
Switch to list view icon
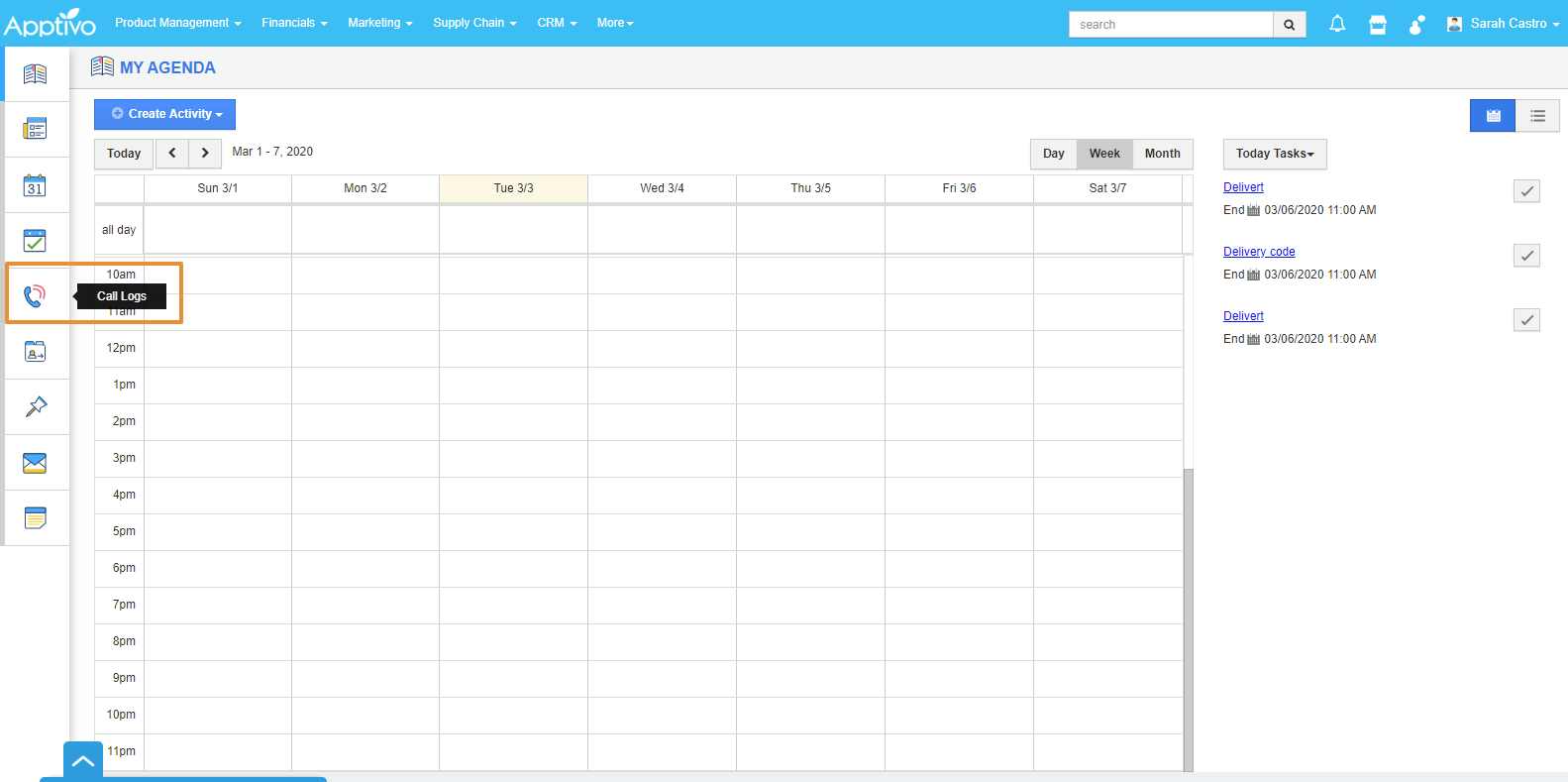1537,116
